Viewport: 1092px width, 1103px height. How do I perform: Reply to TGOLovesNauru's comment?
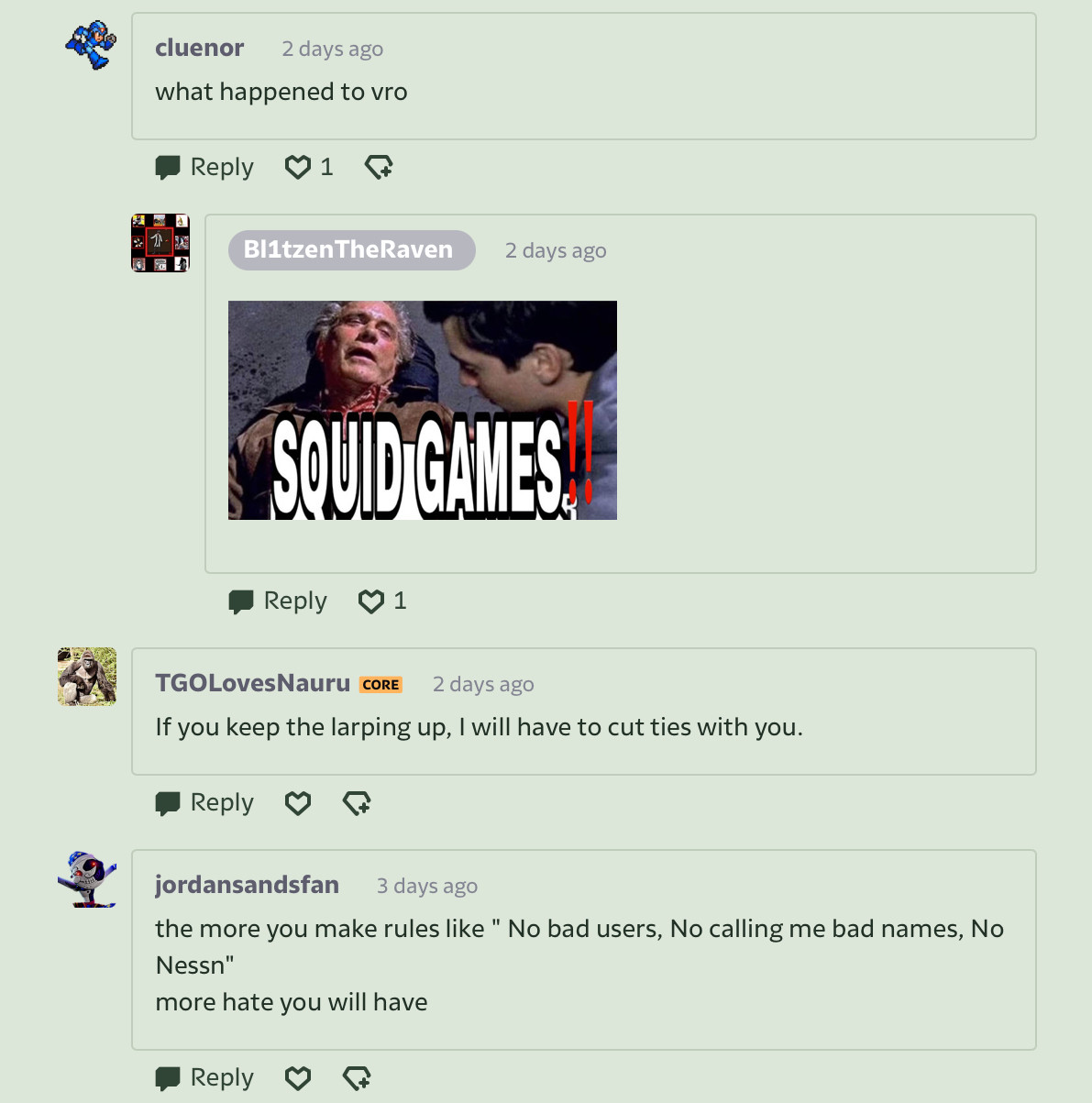pos(204,802)
